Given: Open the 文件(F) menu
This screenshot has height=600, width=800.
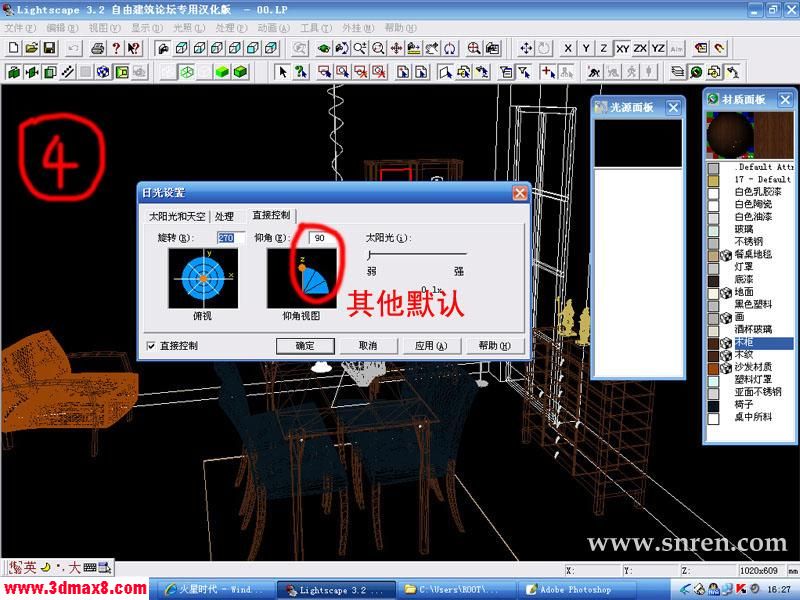Looking at the screenshot, I should pyautogui.click(x=20, y=28).
